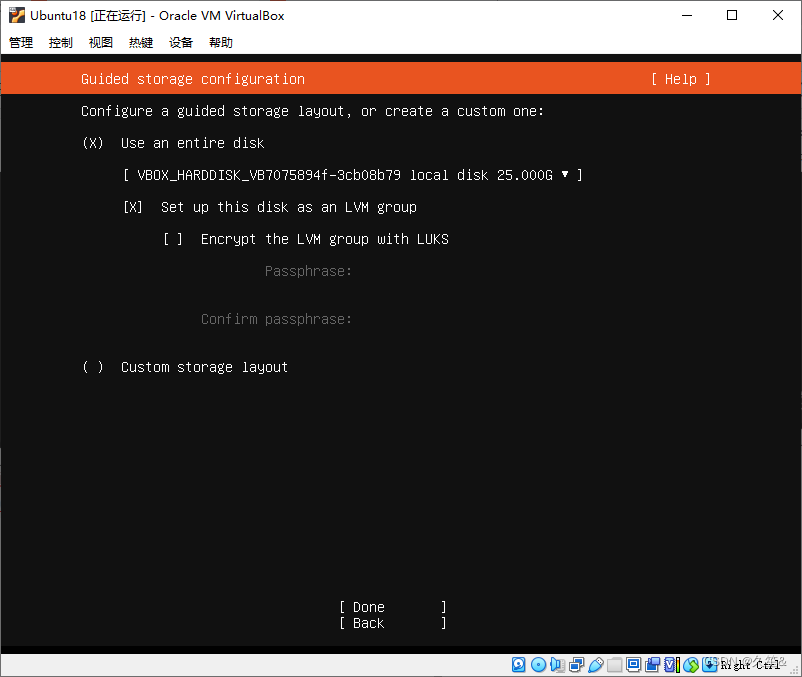Open the 视图 menu

pos(101,42)
